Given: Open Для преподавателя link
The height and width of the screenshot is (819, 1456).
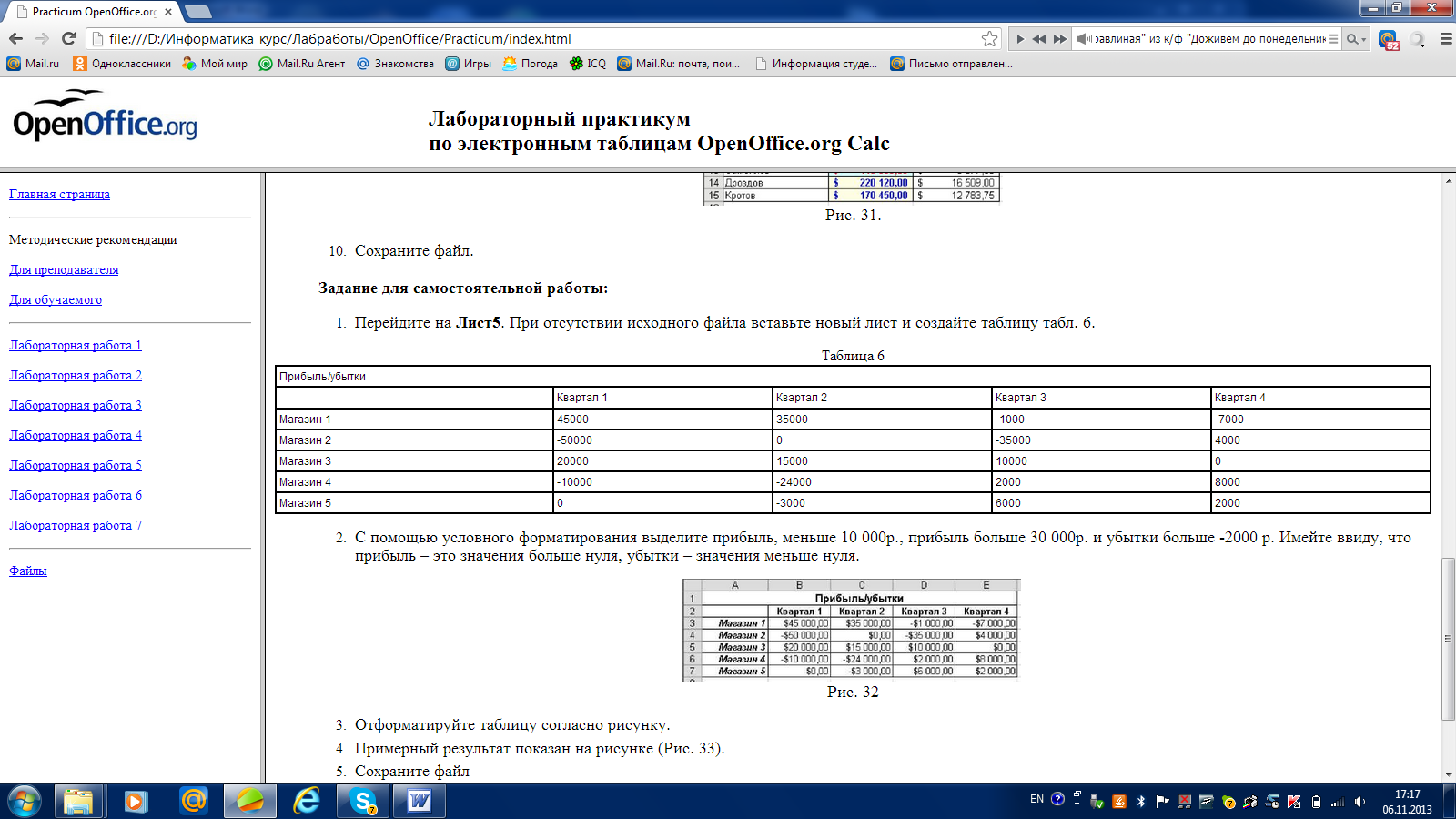Looking at the screenshot, I should tap(64, 269).
